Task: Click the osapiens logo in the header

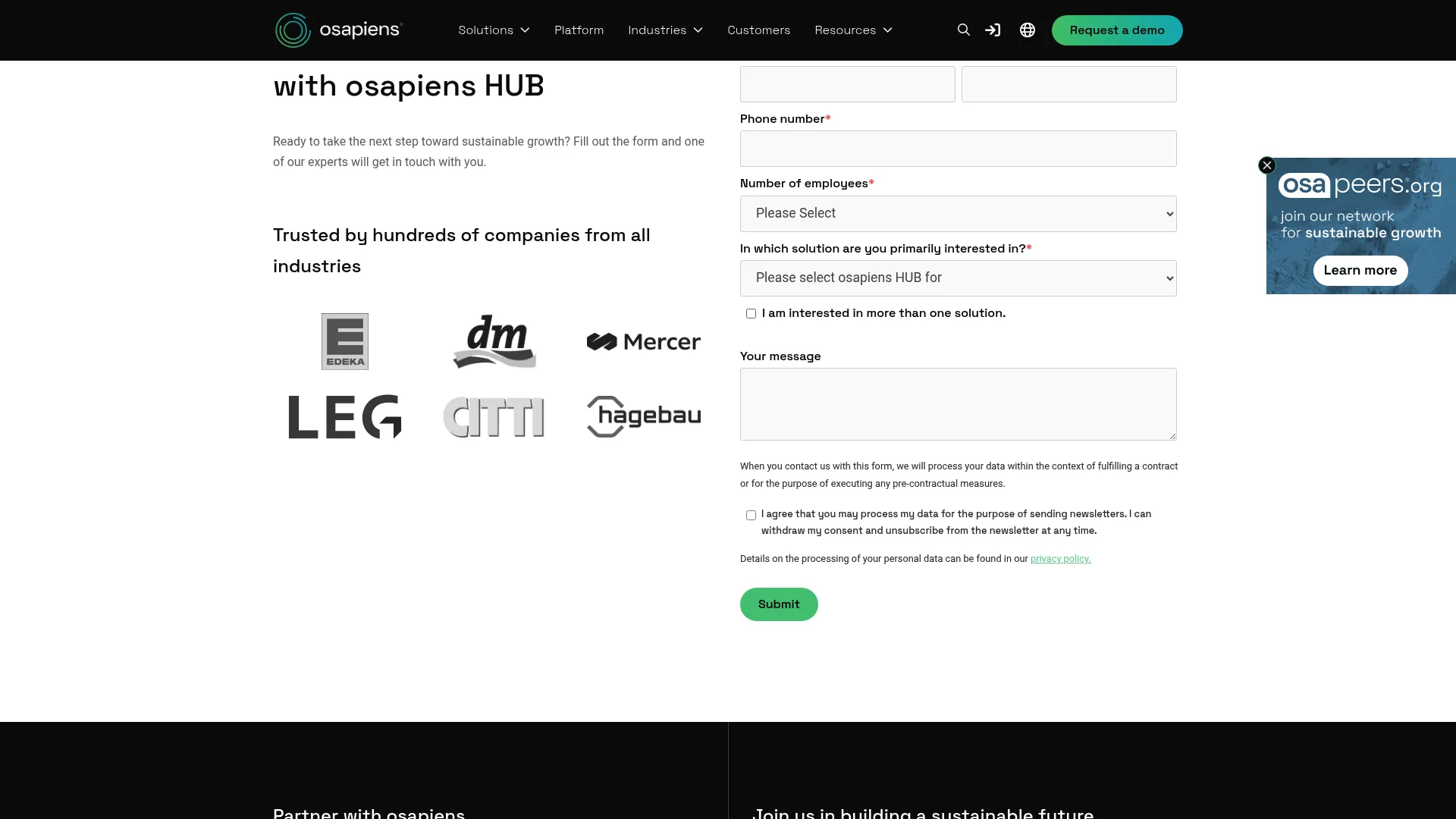Action: coord(339,30)
